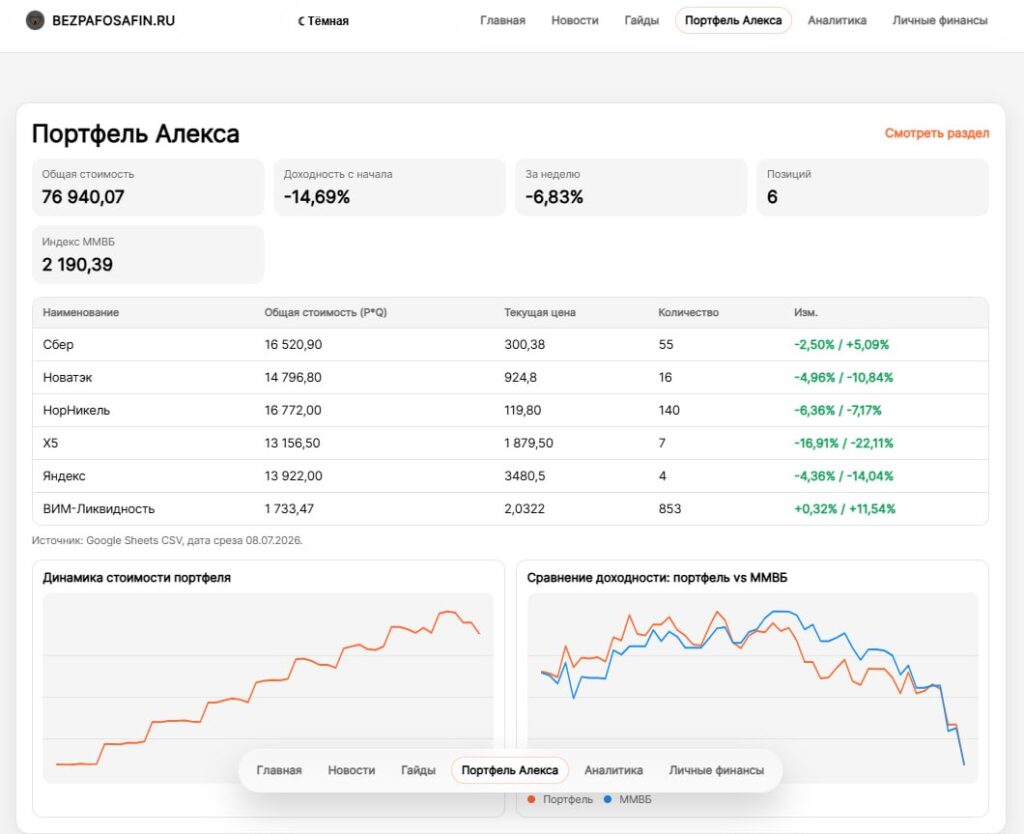This screenshot has height=834, width=1024.
Task: Open Аналитика in the top navigation
Action: tap(837, 20)
